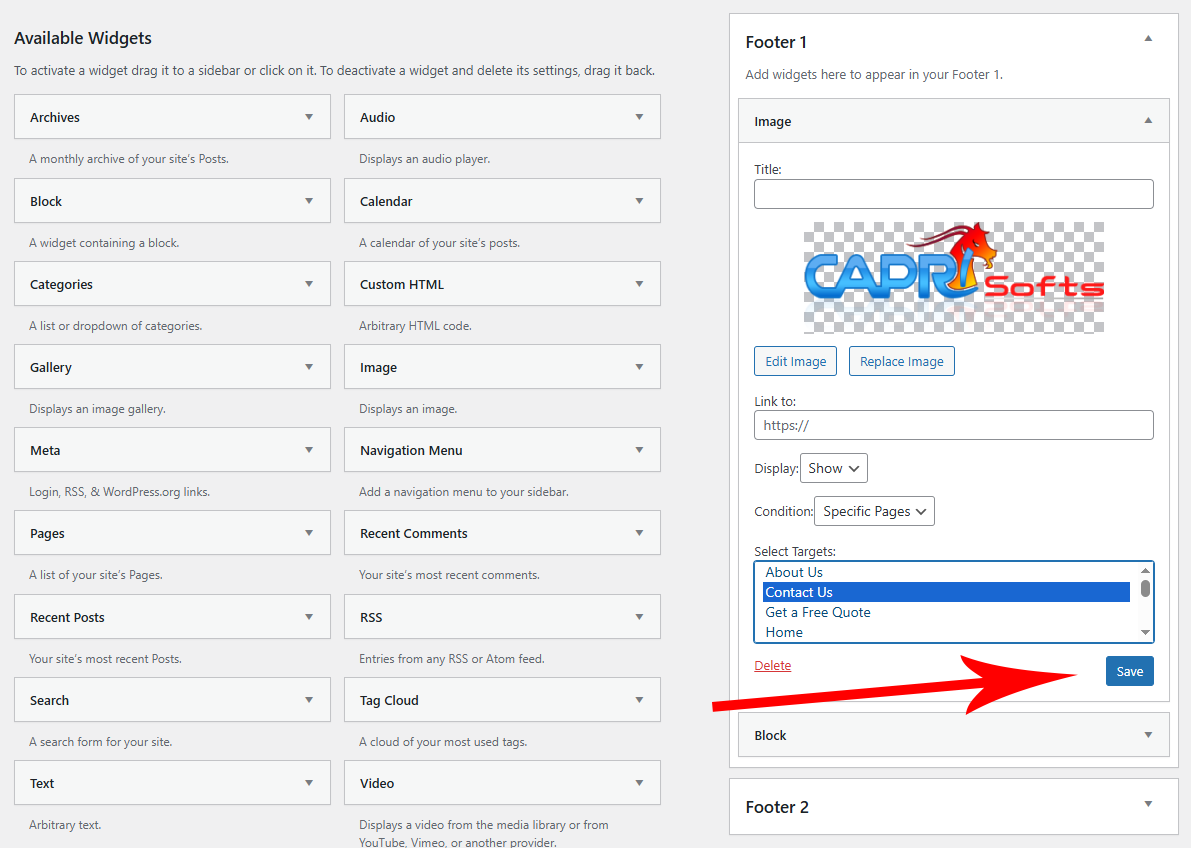Screen dimensions: 1191x848
Task: Expand the Video widget
Action: (640, 783)
